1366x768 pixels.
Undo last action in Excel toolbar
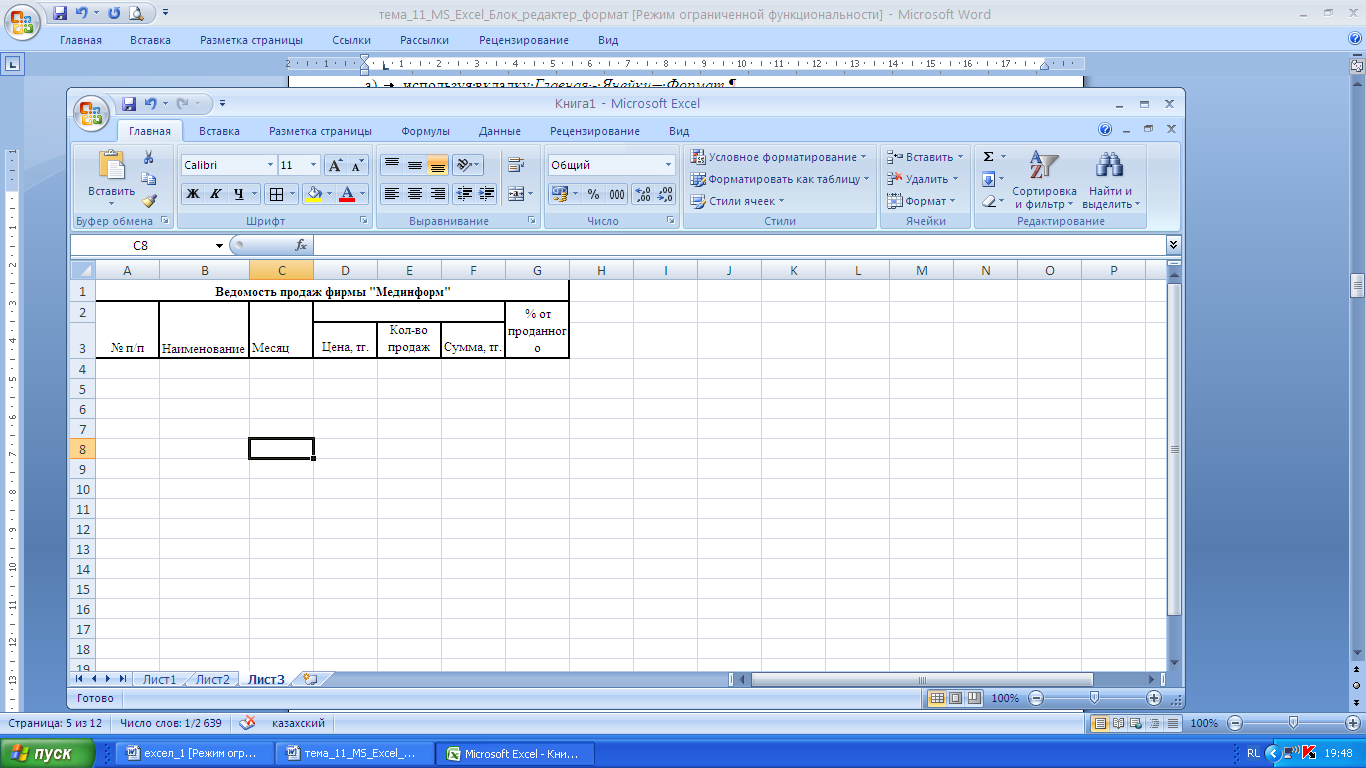point(151,103)
